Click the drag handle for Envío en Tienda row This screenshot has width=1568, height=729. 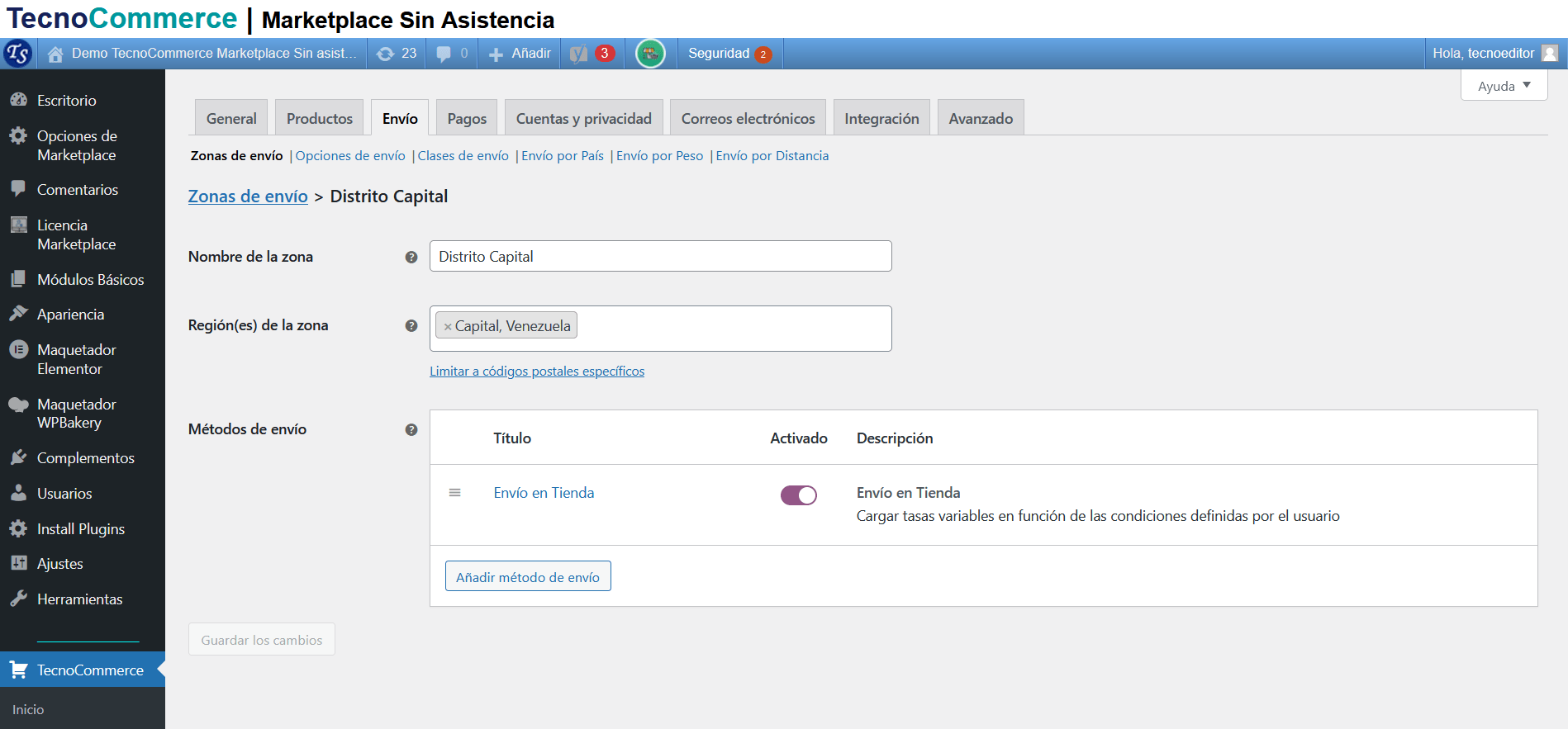(454, 493)
